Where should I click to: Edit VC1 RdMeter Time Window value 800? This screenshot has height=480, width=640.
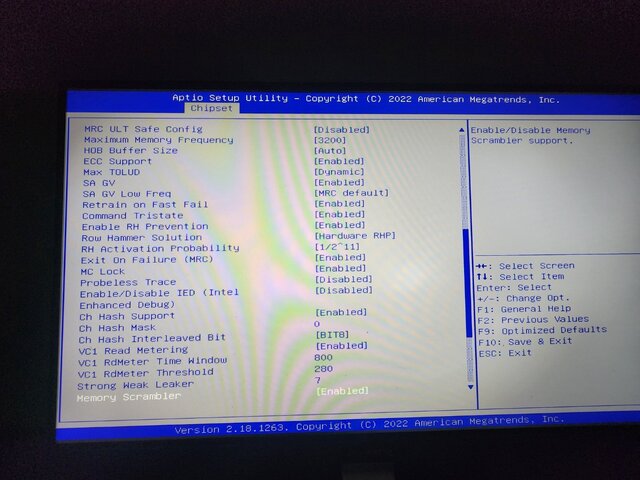[323, 357]
